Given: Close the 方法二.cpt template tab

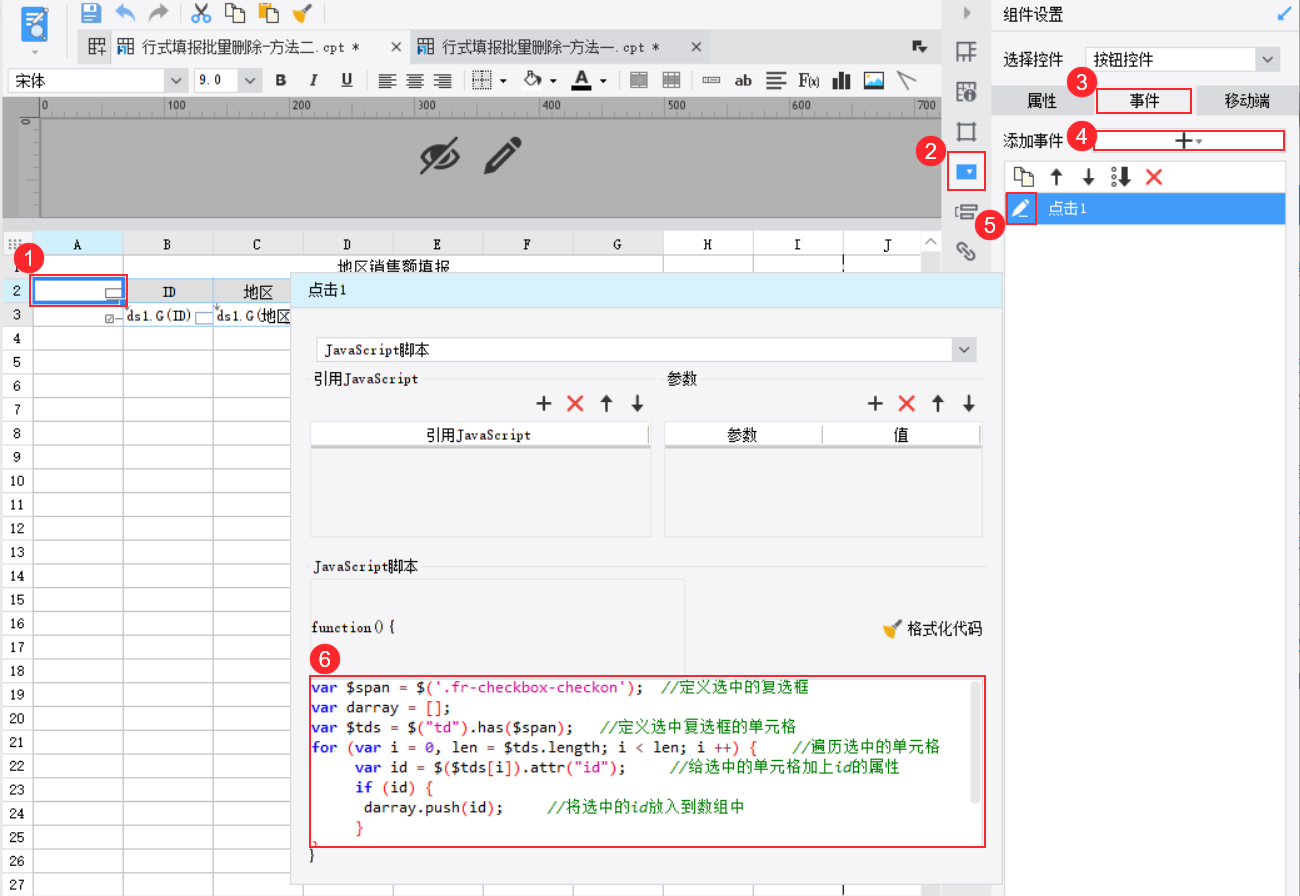Looking at the screenshot, I should pyautogui.click(x=396, y=47).
